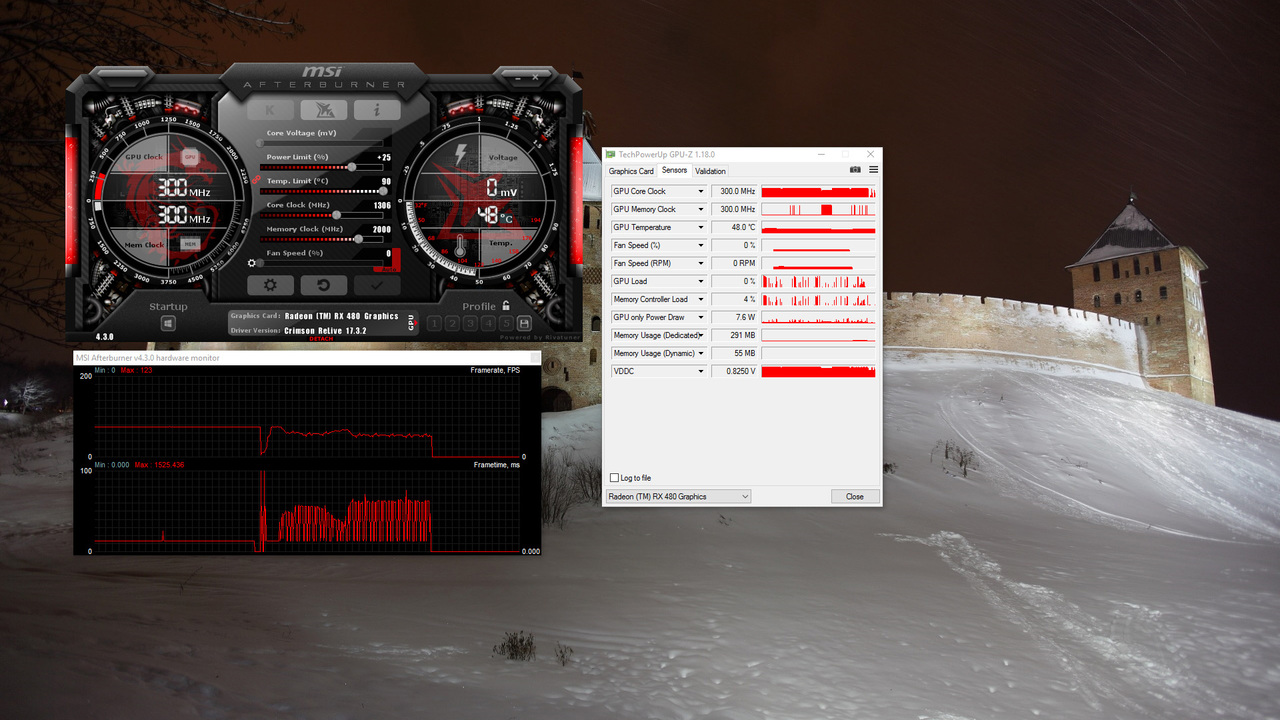Click the Frametime graph in the hardware monitor
1280x720 pixels.
pyautogui.click(x=308, y=510)
